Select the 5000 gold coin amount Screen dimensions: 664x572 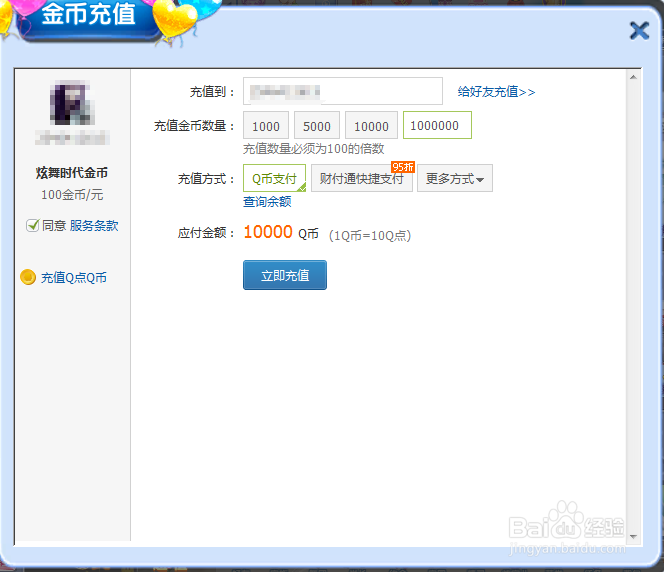click(x=317, y=125)
